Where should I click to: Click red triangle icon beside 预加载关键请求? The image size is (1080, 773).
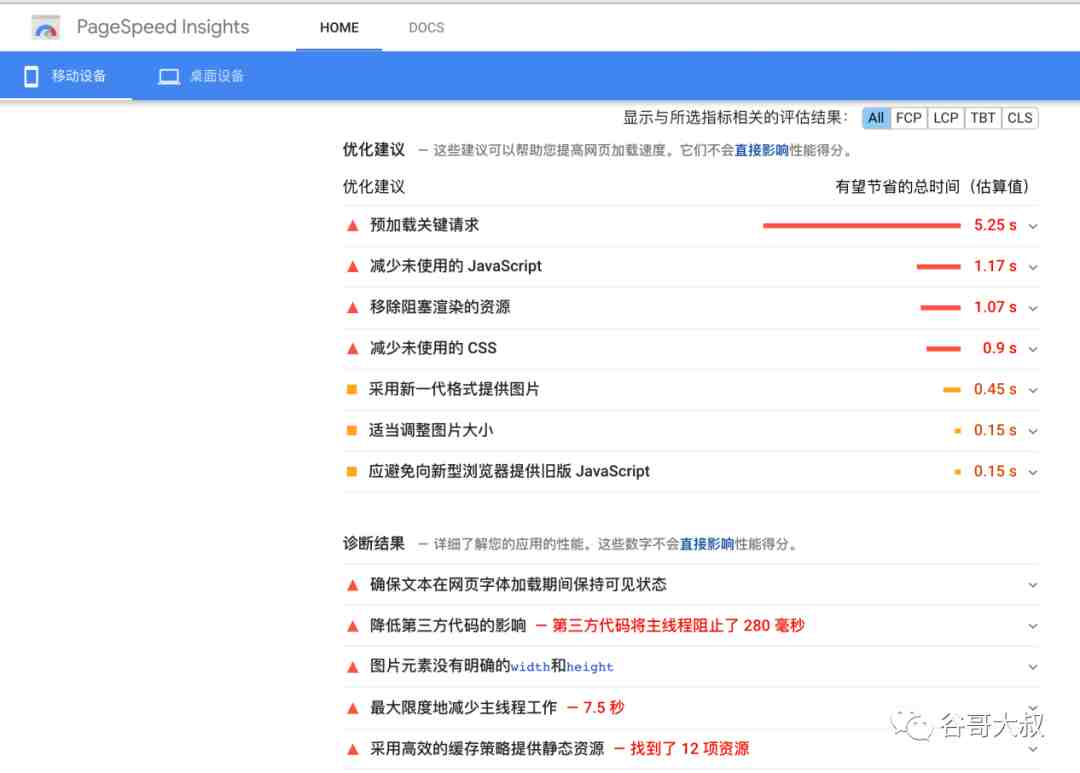click(353, 225)
